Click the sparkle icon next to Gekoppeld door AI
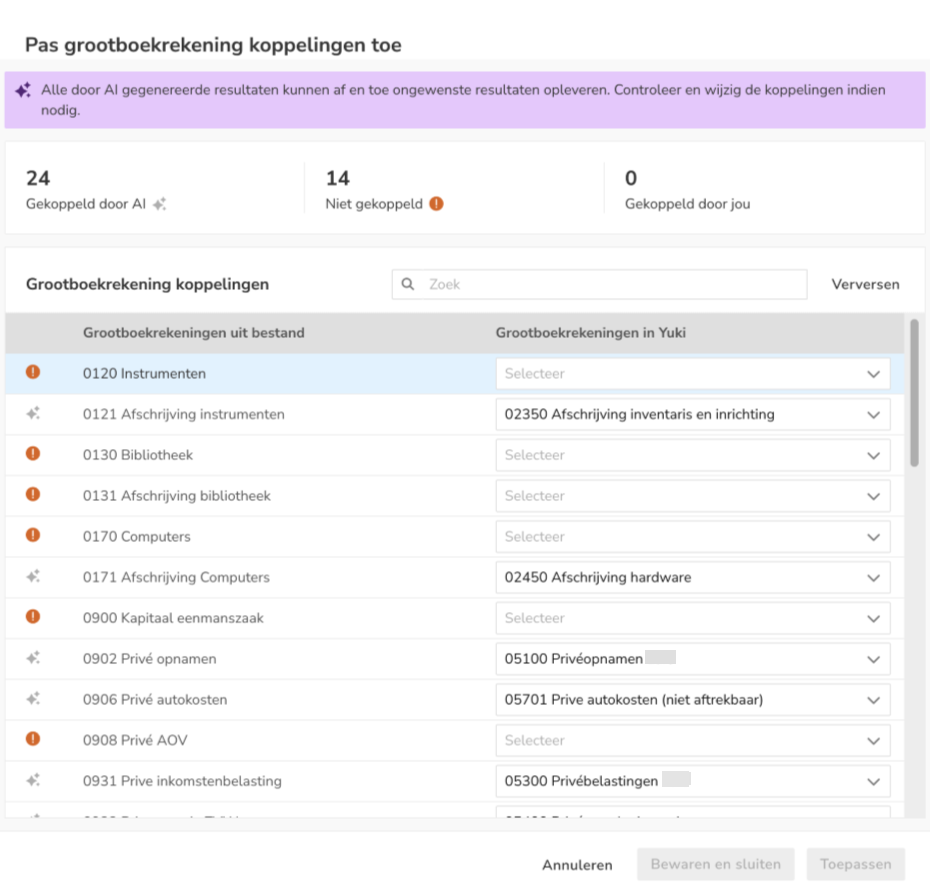The width and height of the screenshot is (930, 894). (160, 204)
